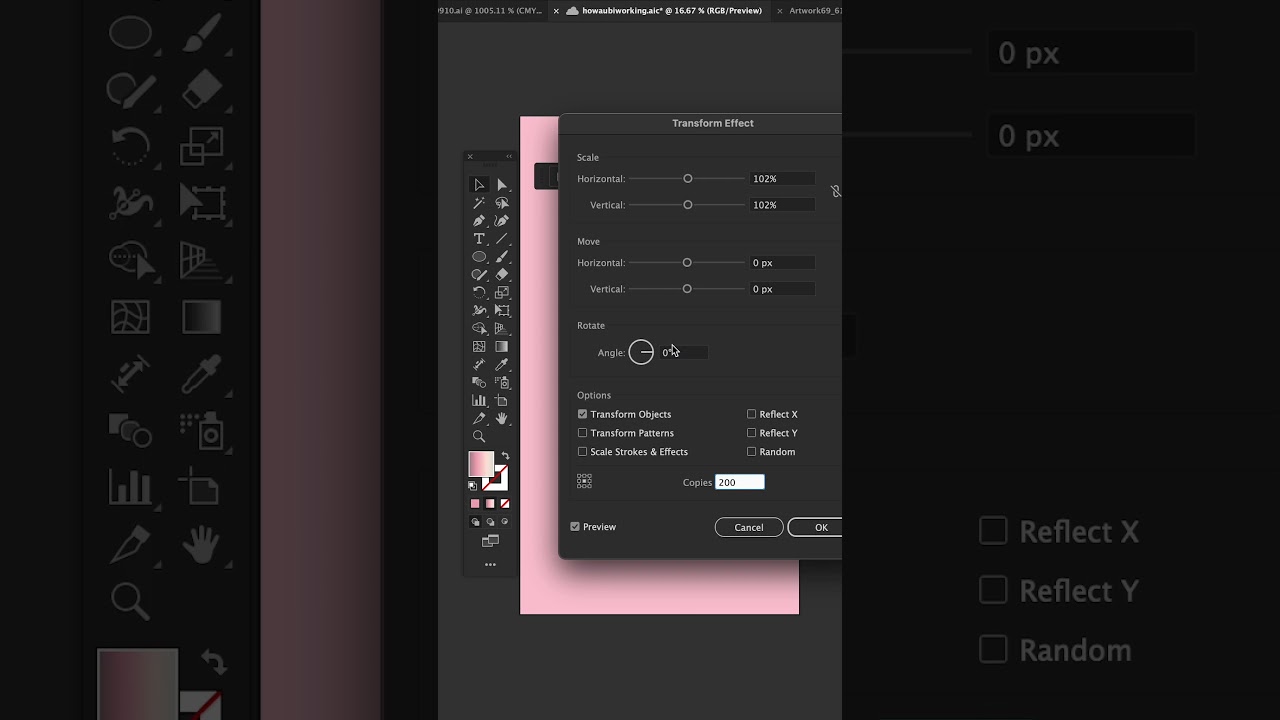Choose the Perspective Grid tool
The image size is (1280, 720).
coord(502,329)
